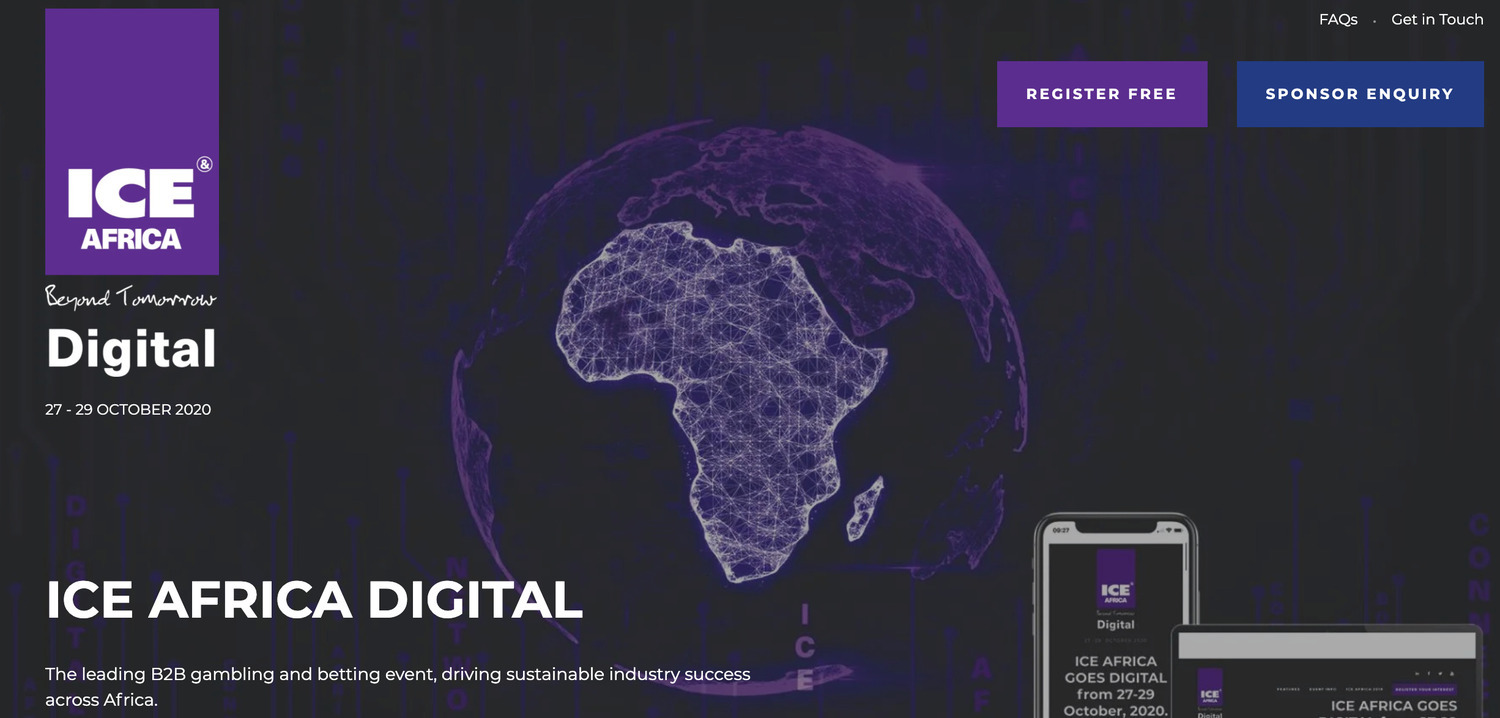Open the Get in Touch link
The height and width of the screenshot is (718, 1500).
(x=1437, y=20)
